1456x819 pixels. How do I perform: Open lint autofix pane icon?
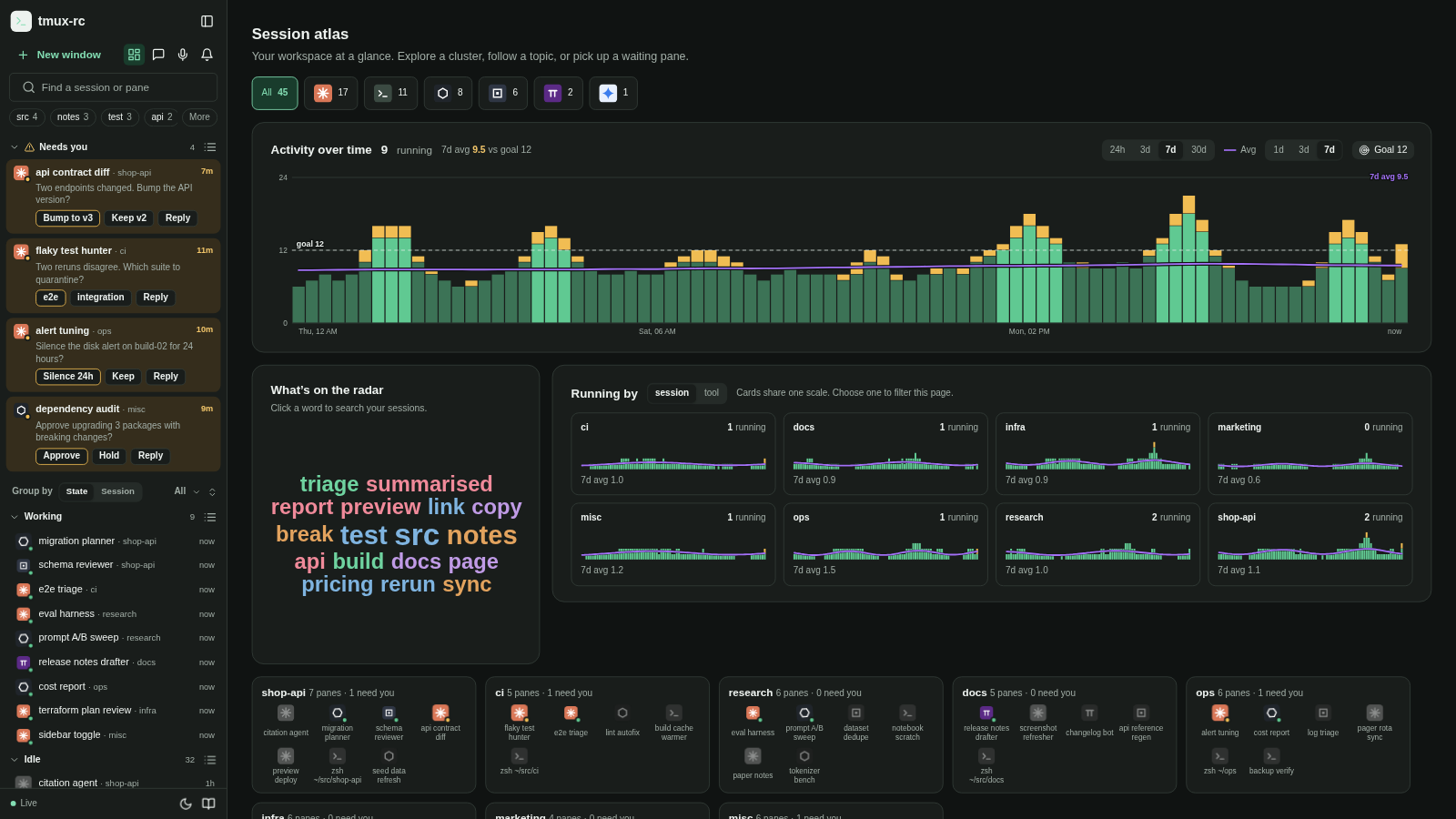tap(622, 713)
